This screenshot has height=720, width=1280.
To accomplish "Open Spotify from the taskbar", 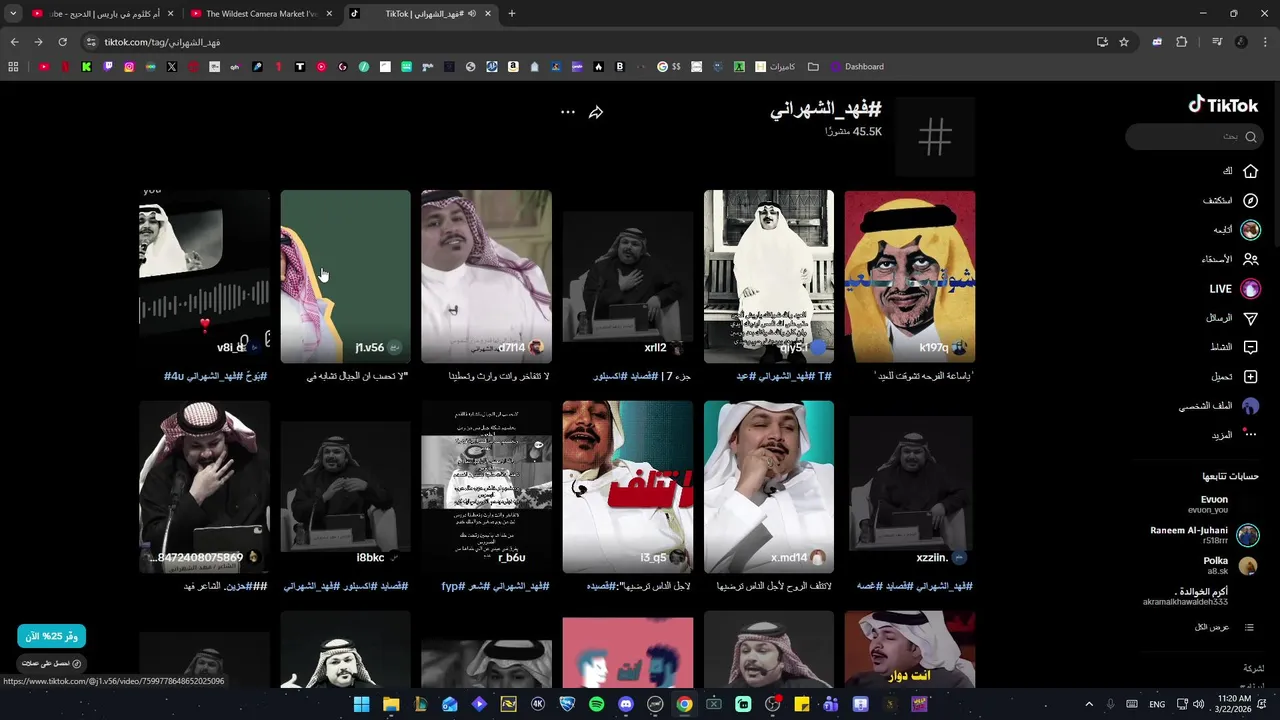I will pos(596,704).
